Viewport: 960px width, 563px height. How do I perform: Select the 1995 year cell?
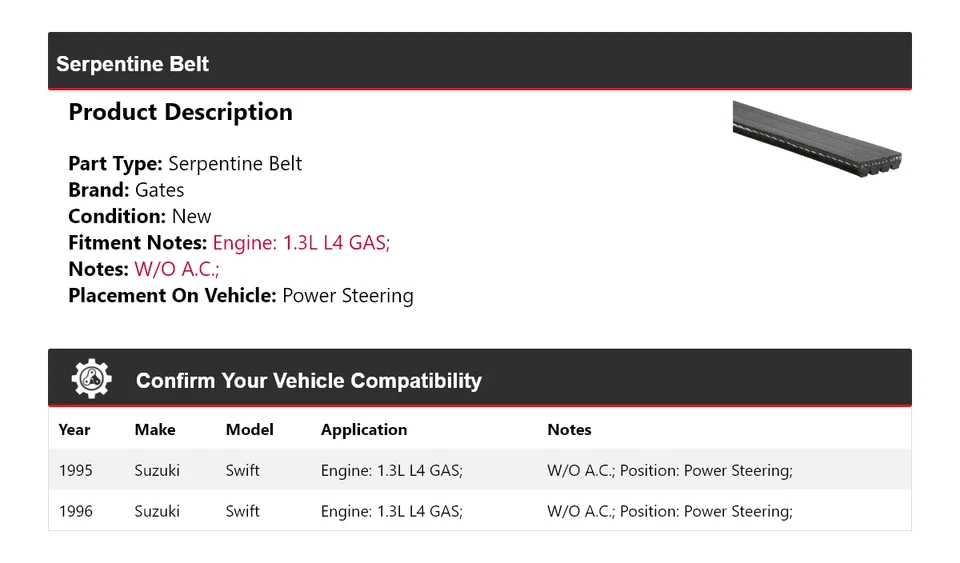(x=75, y=470)
